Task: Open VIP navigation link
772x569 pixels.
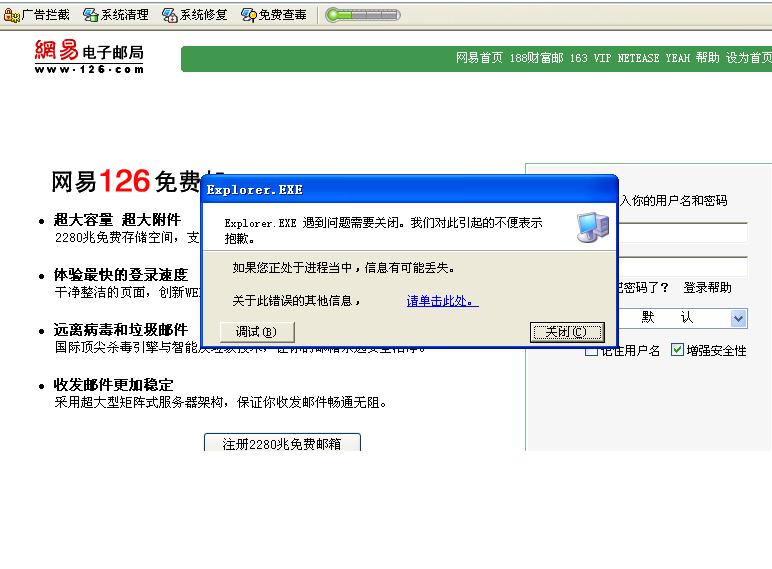Action: pyautogui.click(x=602, y=58)
